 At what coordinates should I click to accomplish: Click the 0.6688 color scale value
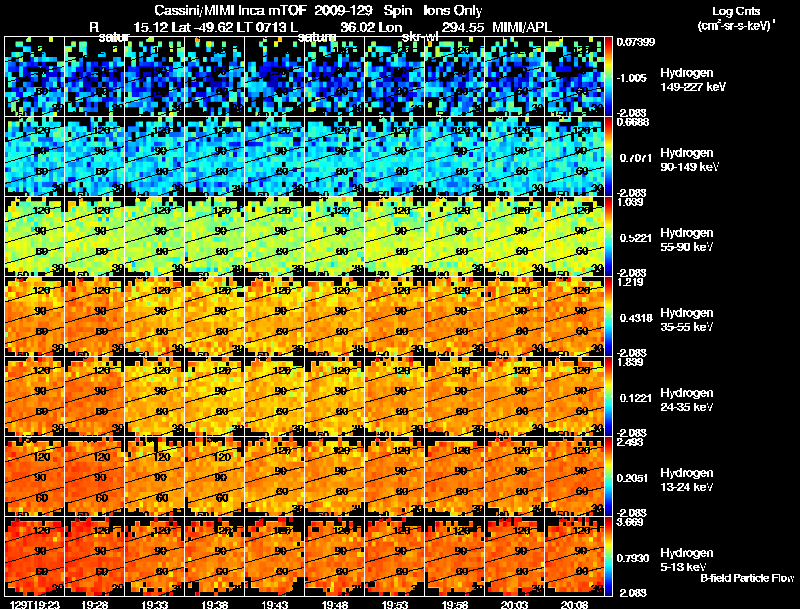pyautogui.click(x=633, y=122)
